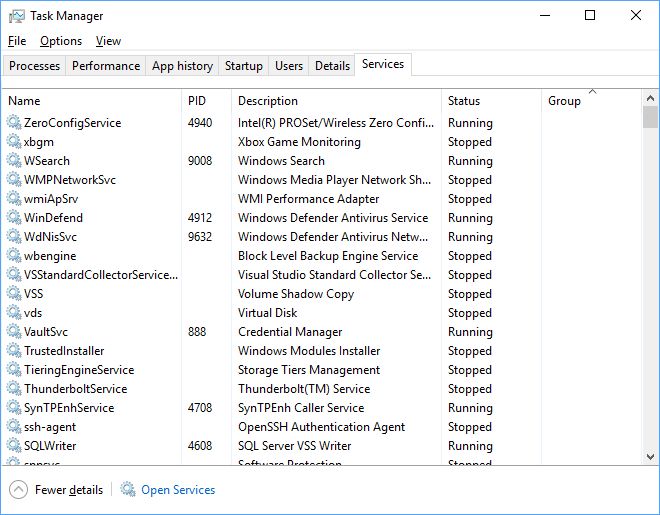This screenshot has width=660, height=515.
Task: Select the ssh-agent service icon
Action: click(14, 427)
